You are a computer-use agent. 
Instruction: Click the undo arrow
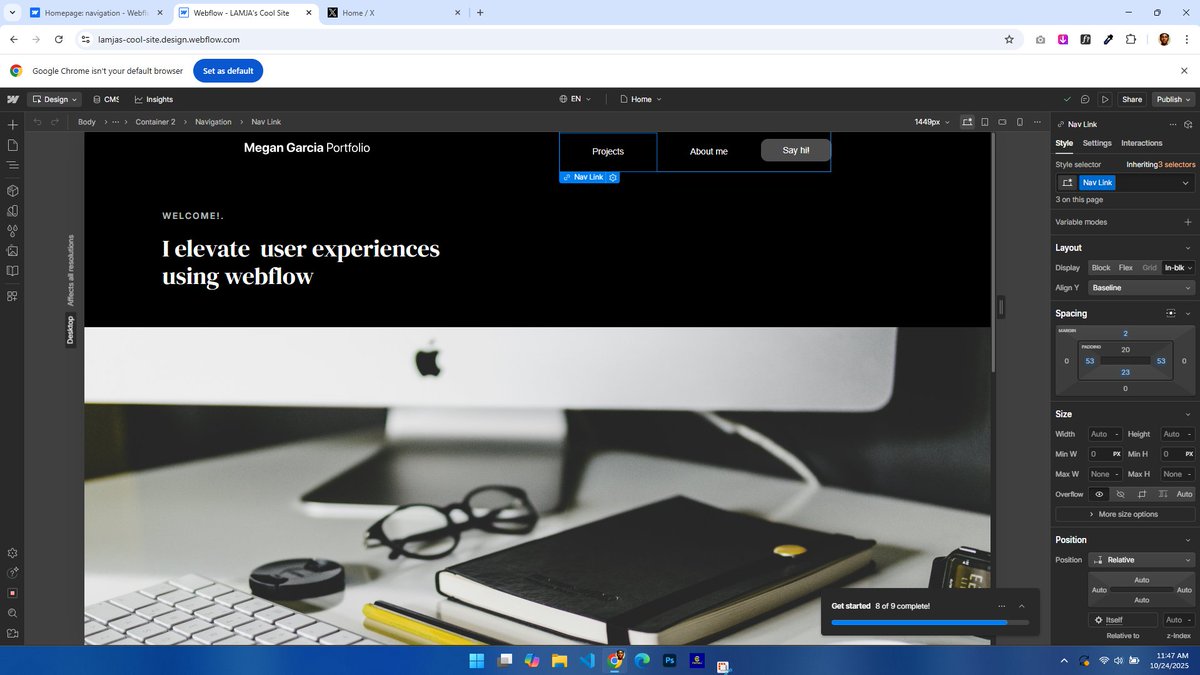(x=38, y=122)
